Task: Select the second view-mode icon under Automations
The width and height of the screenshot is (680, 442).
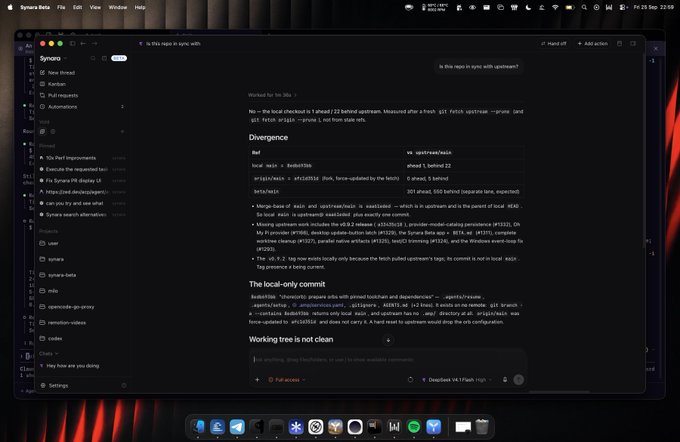Action: (x=53, y=131)
